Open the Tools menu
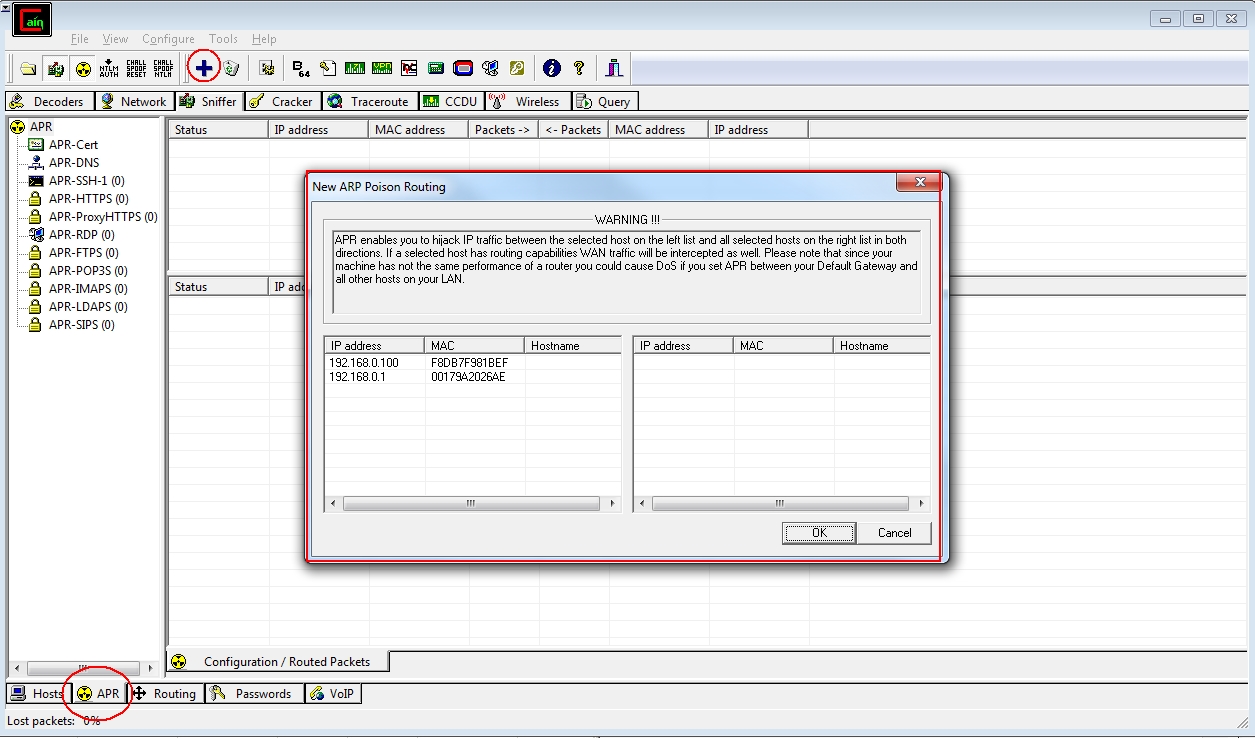The image size is (1255, 738). click(x=223, y=39)
